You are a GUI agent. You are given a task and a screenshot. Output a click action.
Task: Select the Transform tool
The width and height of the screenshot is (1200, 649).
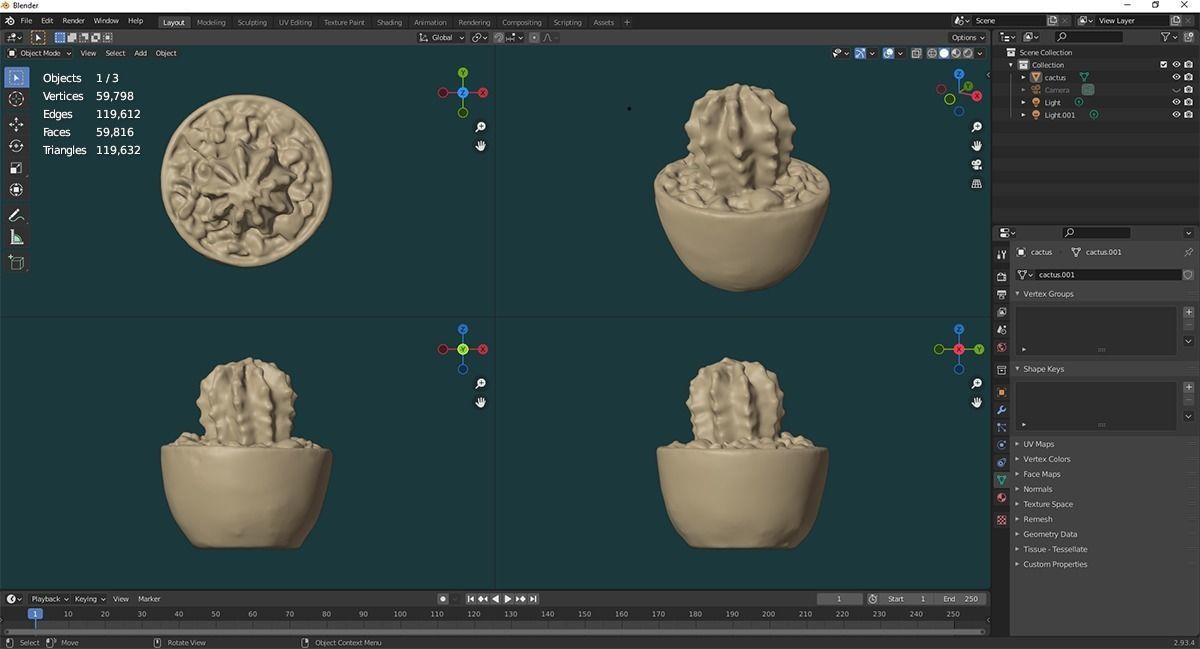click(16, 190)
